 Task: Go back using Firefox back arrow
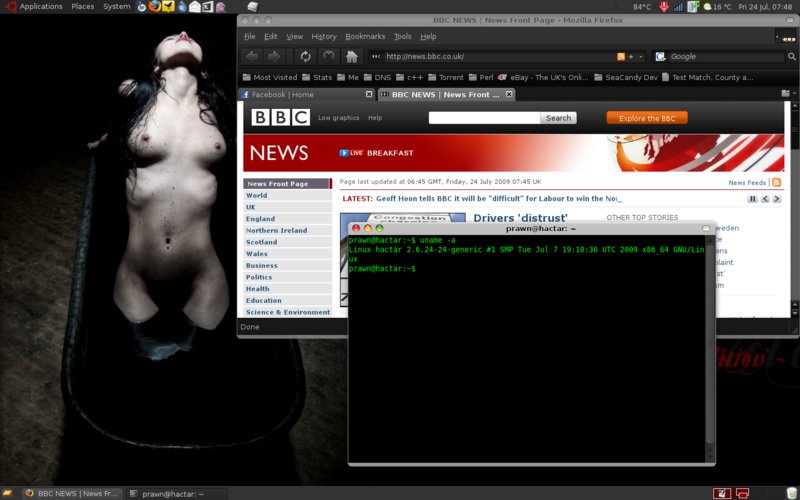pyautogui.click(x=252, y=57)
